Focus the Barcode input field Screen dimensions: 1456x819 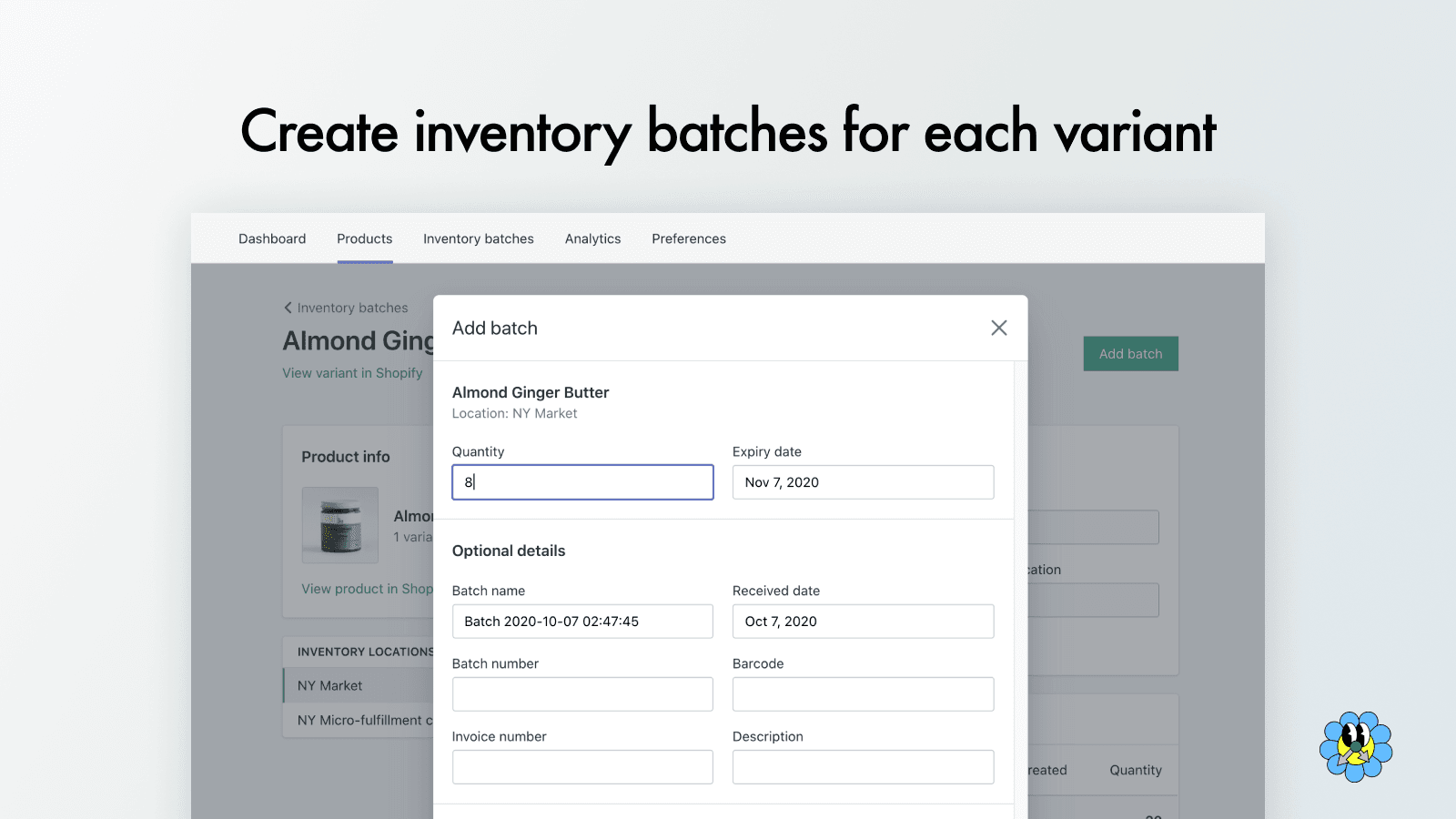click(x=863, y=694)
